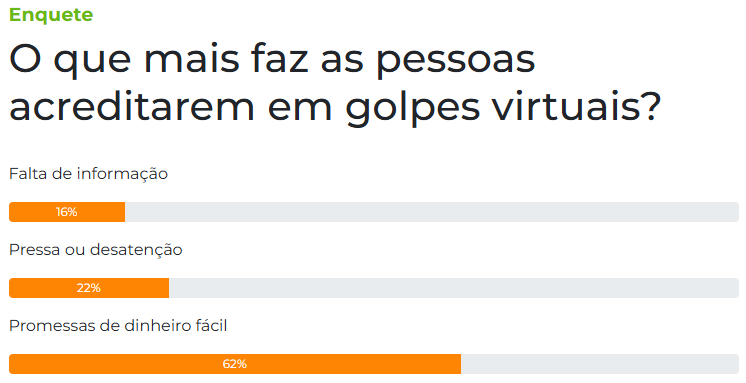Click the gray unfilled part of the Promessas de dinheiro fácil bar

[600, 364]
